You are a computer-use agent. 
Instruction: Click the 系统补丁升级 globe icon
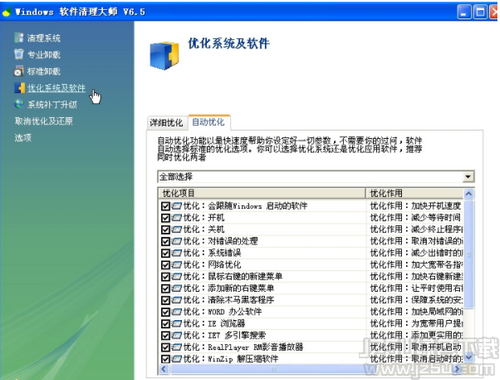[19, 104]
